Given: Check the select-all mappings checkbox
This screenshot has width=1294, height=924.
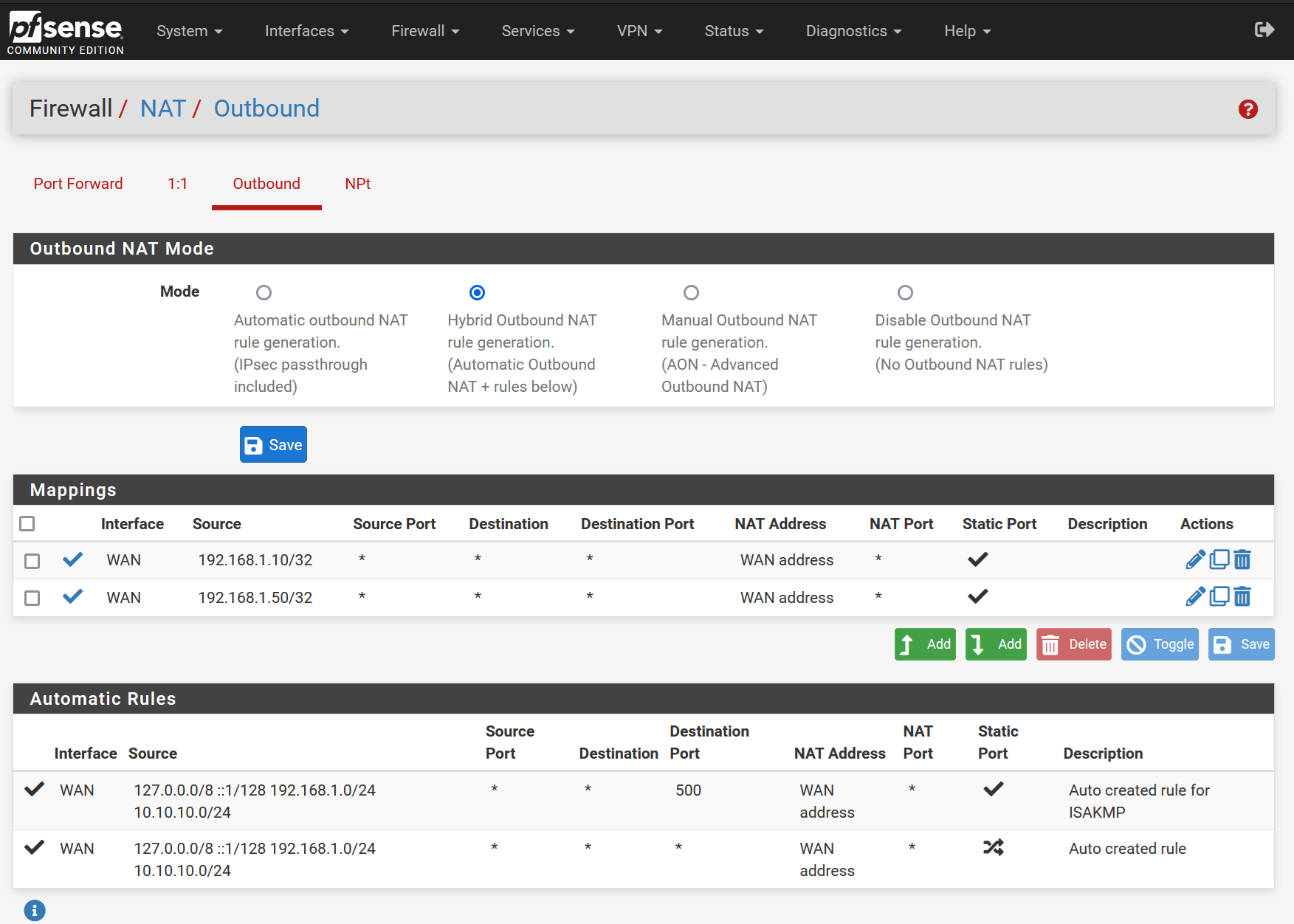Looking at the screenshot, I should pos(27,524).
